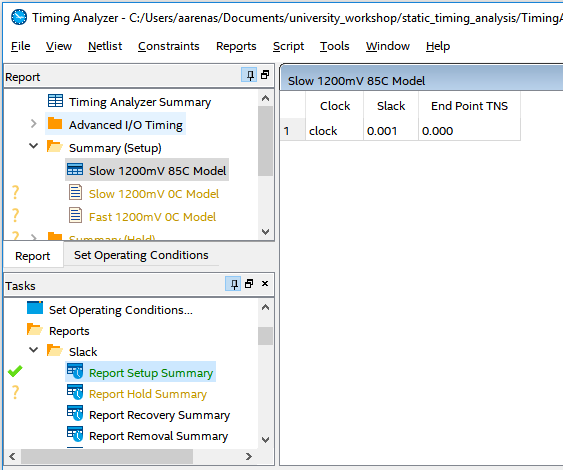
Task: Click the question mark beside Slow 1200mV 0C Model
Action: click(x=15, y=192)
